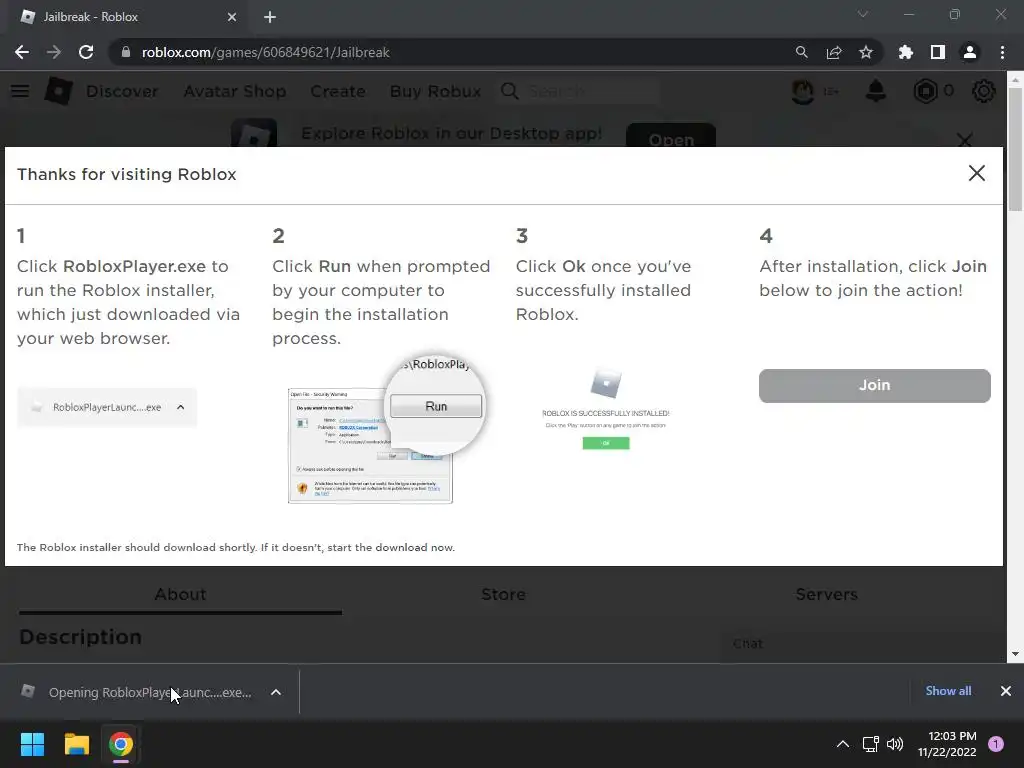The image size is (1024, 768).
Task: Click the lock icon in address bar
Action: point(126,52)
